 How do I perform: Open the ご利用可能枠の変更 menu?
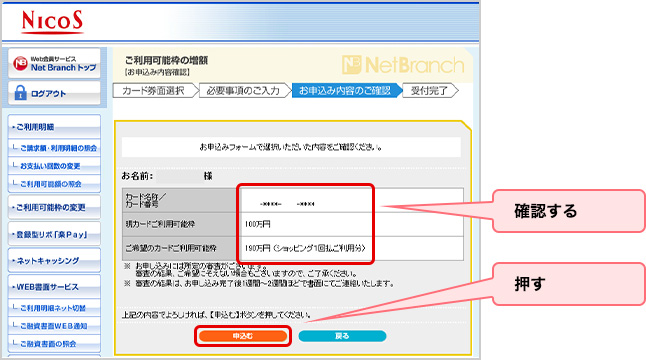coord(54,207)
